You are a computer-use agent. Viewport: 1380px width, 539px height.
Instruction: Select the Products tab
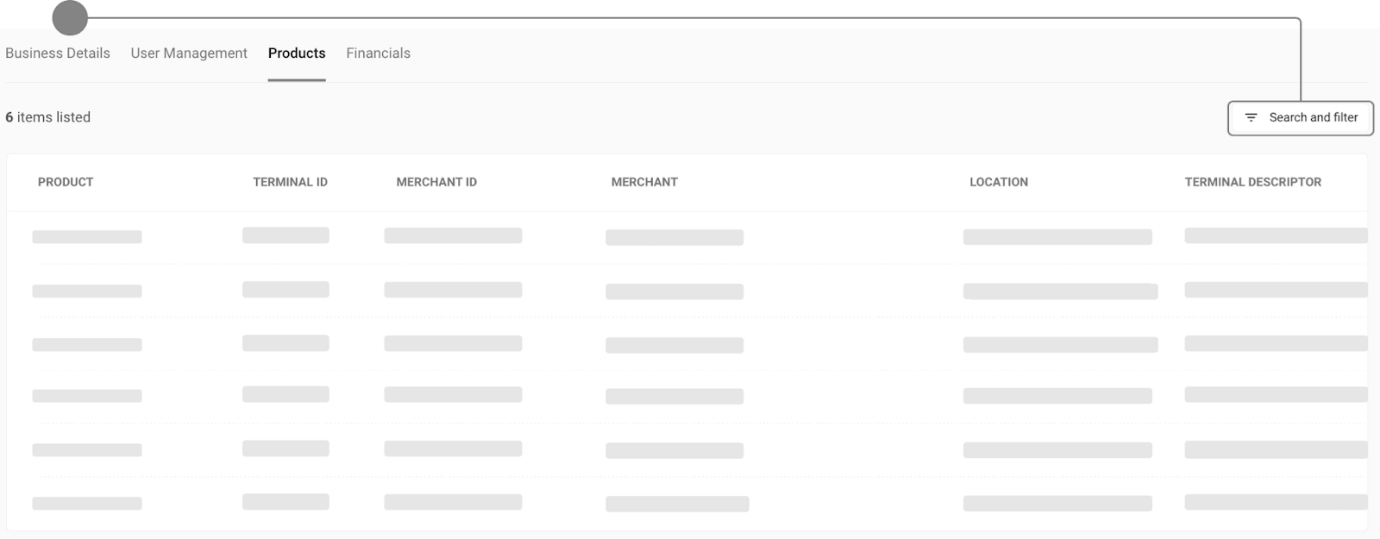click(297, 53)
